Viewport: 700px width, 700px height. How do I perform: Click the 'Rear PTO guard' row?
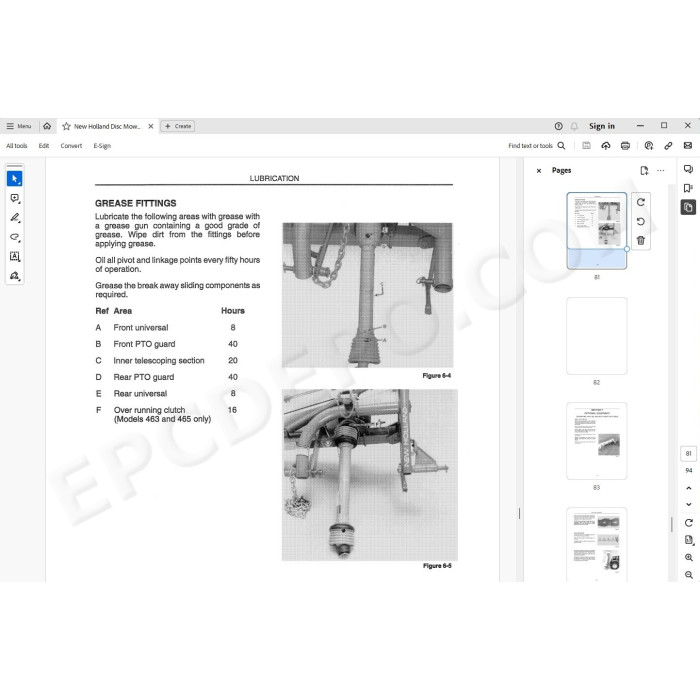coord(167,377)
